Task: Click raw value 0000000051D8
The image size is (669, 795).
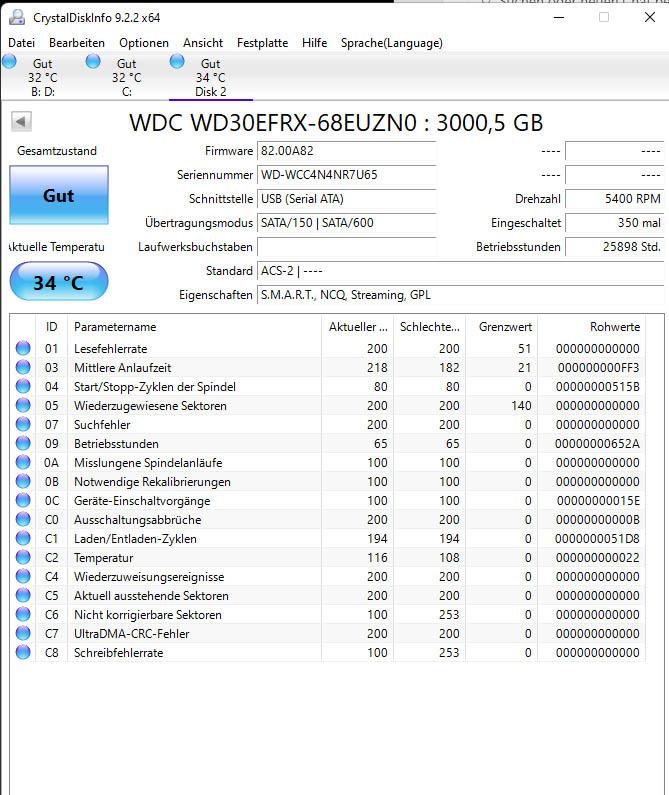Action: point(597,538)
